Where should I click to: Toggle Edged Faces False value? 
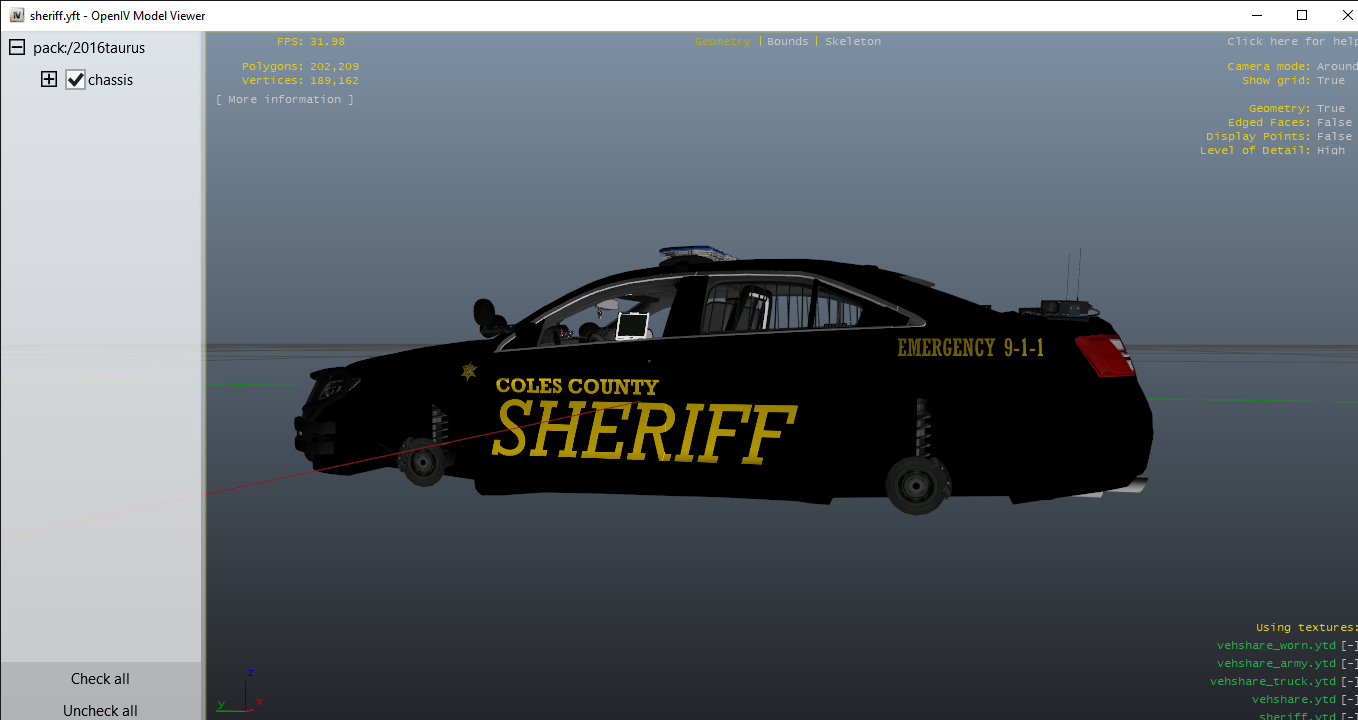(1334, 123)
